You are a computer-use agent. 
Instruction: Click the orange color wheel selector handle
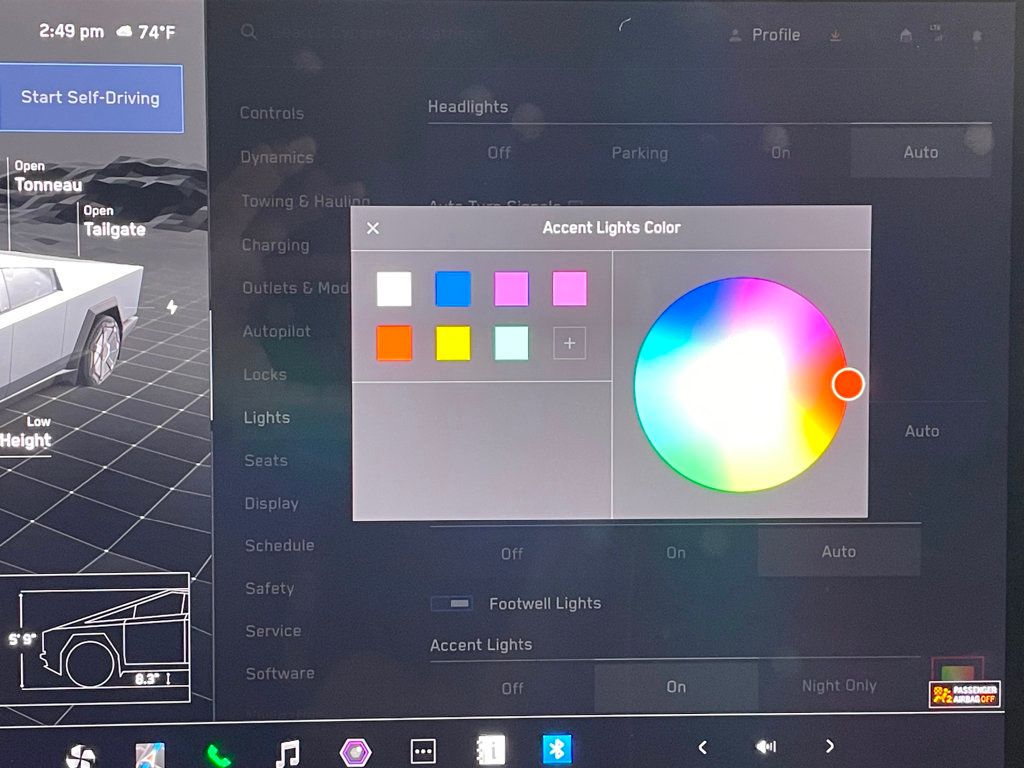848,383
